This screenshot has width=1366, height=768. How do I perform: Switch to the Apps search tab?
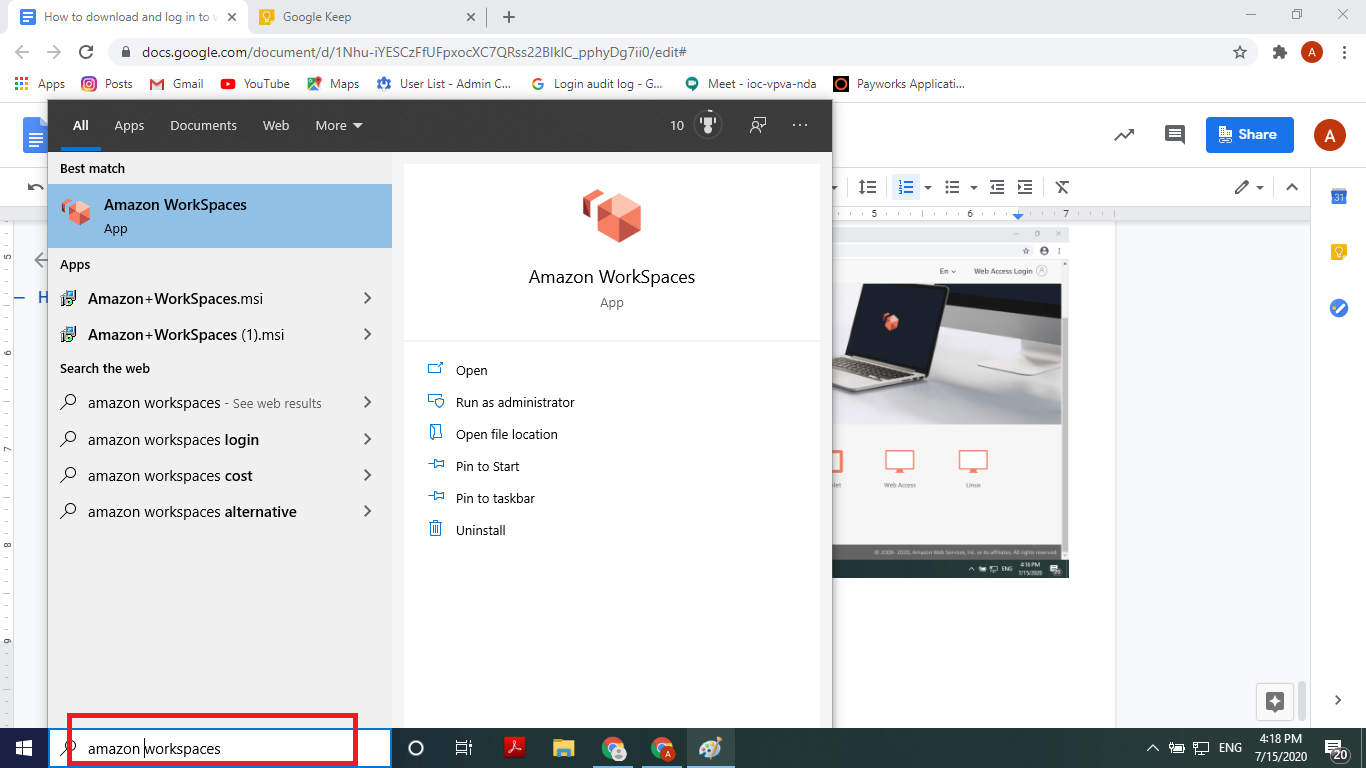click(129, 125)
